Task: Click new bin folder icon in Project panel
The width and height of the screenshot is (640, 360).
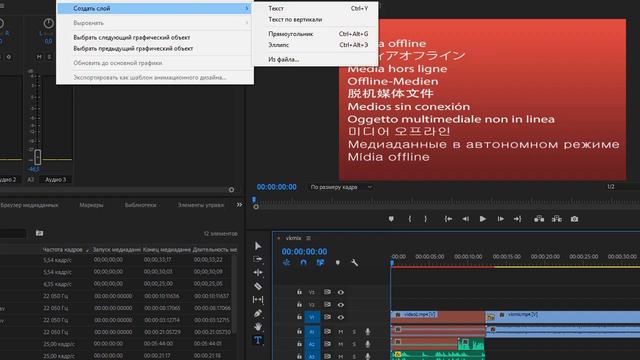Action: click(x=39, y=233)
